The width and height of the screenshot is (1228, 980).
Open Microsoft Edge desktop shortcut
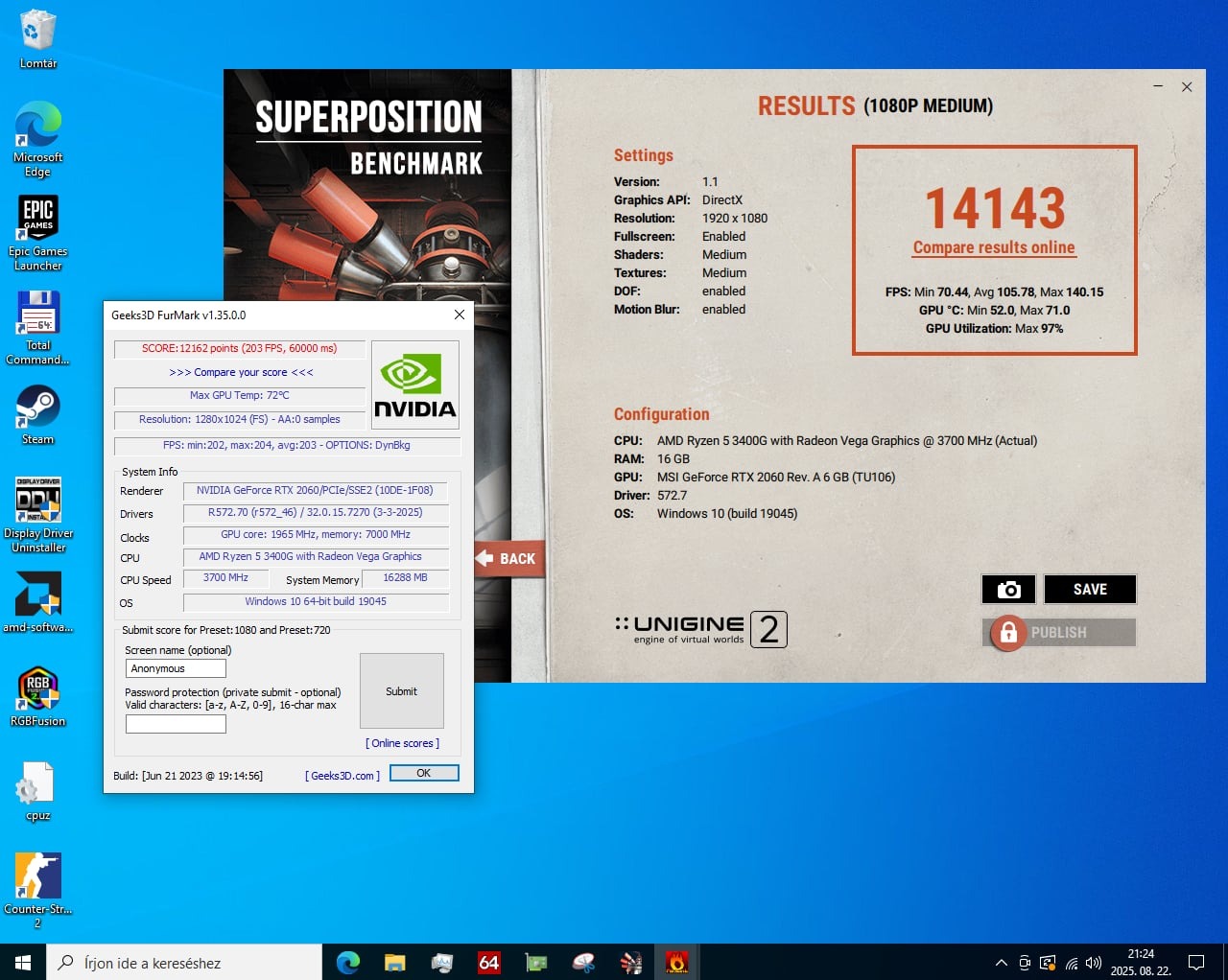tap(37, 139)
